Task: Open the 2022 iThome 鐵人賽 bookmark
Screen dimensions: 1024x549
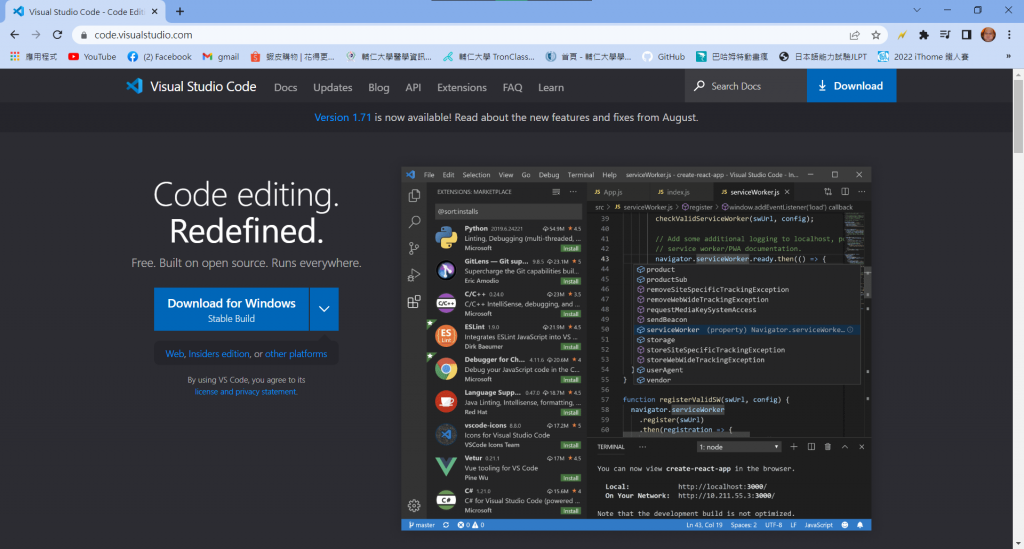Action: pyautogui.click(x=923, y=57)
